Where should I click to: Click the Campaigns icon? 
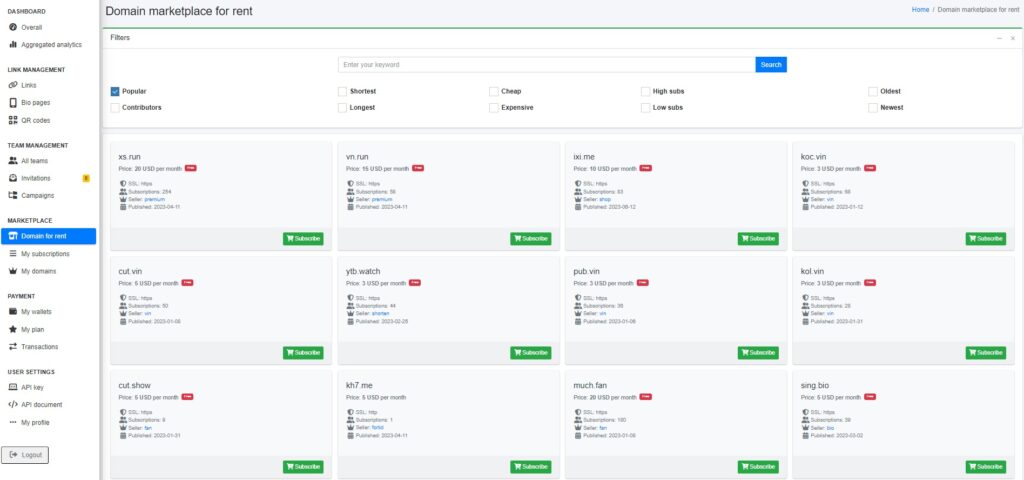[x=12, y=195]
